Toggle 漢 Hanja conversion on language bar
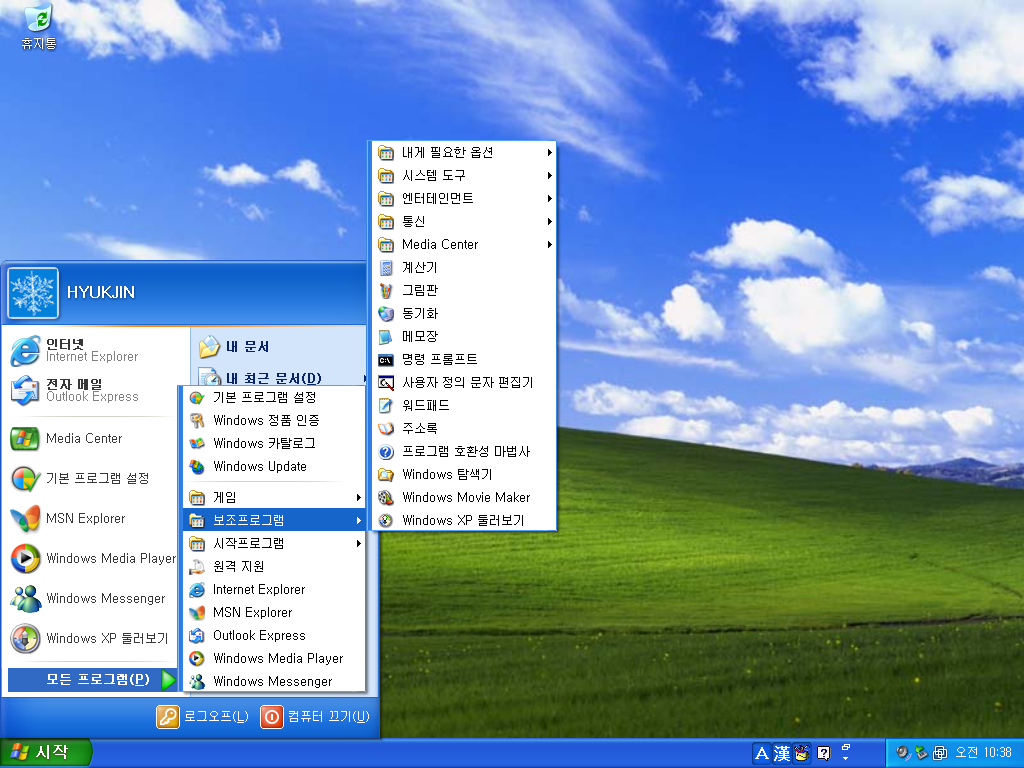Screen dimensions: 1024x768 (782, 754)
